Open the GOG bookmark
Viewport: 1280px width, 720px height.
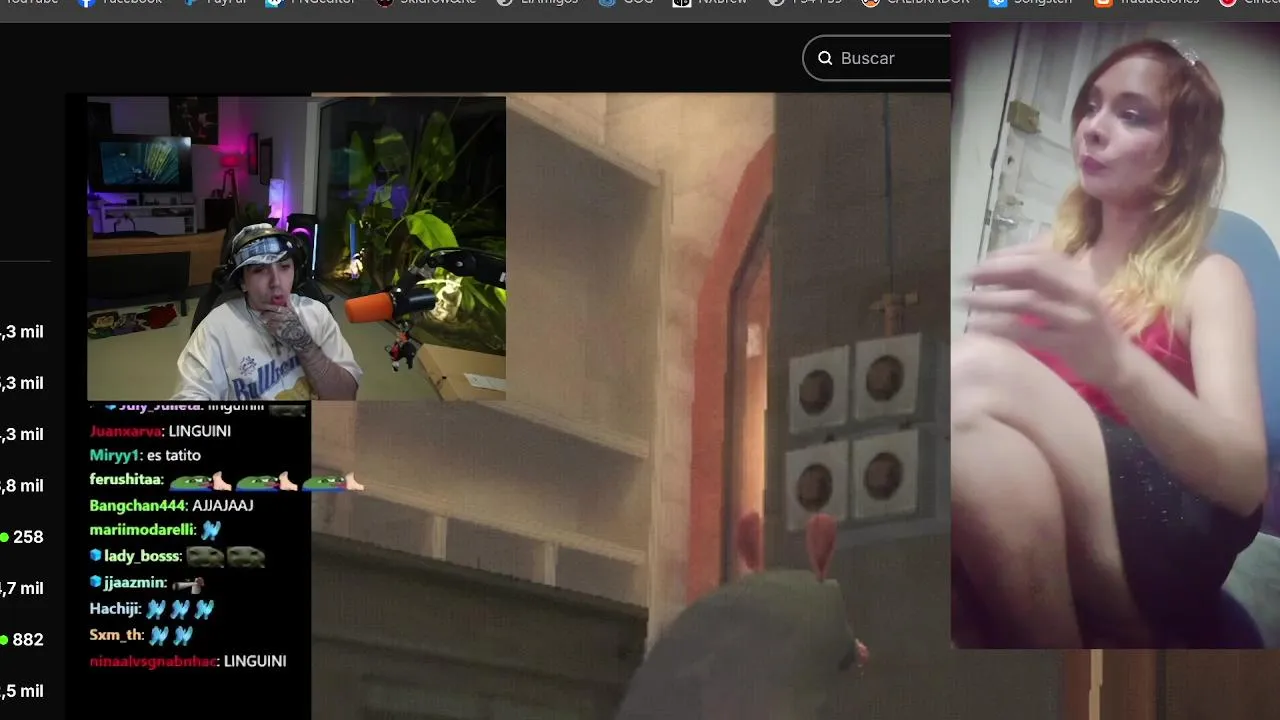click(x=625, y=1)
